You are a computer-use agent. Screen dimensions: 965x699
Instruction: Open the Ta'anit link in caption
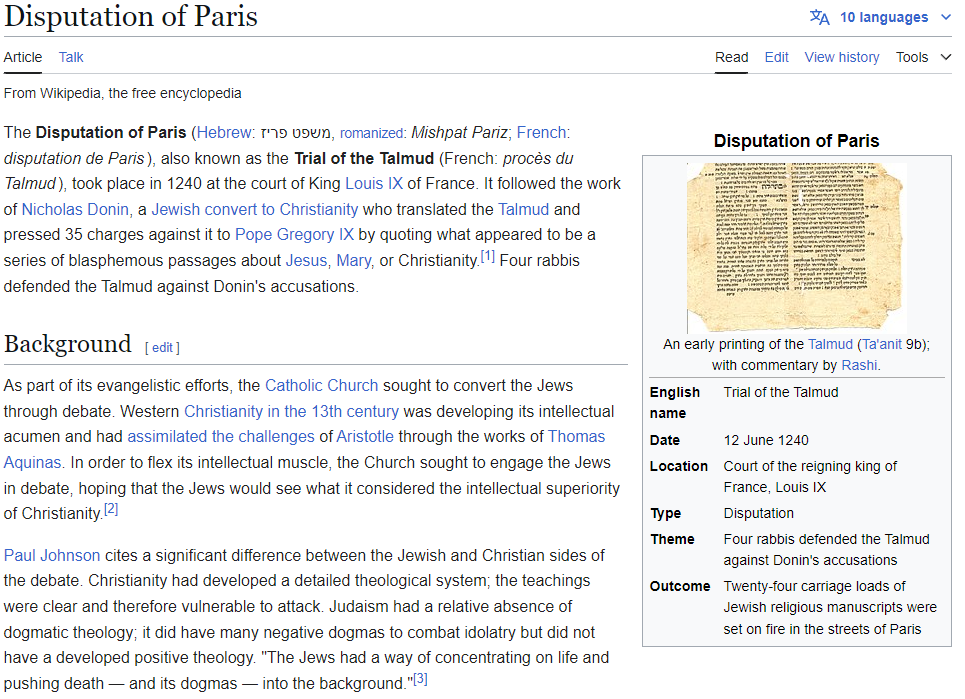(881, 344)
